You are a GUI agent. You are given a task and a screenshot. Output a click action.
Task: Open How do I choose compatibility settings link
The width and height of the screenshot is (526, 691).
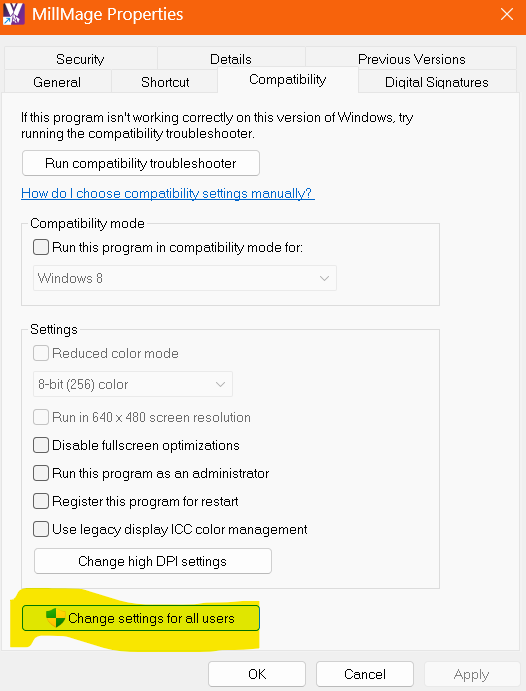168,193
